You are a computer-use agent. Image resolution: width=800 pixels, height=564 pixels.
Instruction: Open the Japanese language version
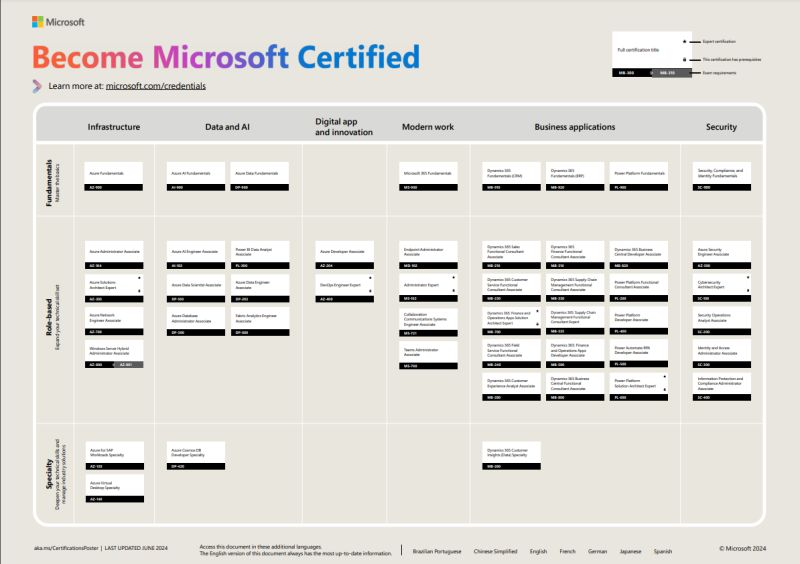(x=630, y=551)
